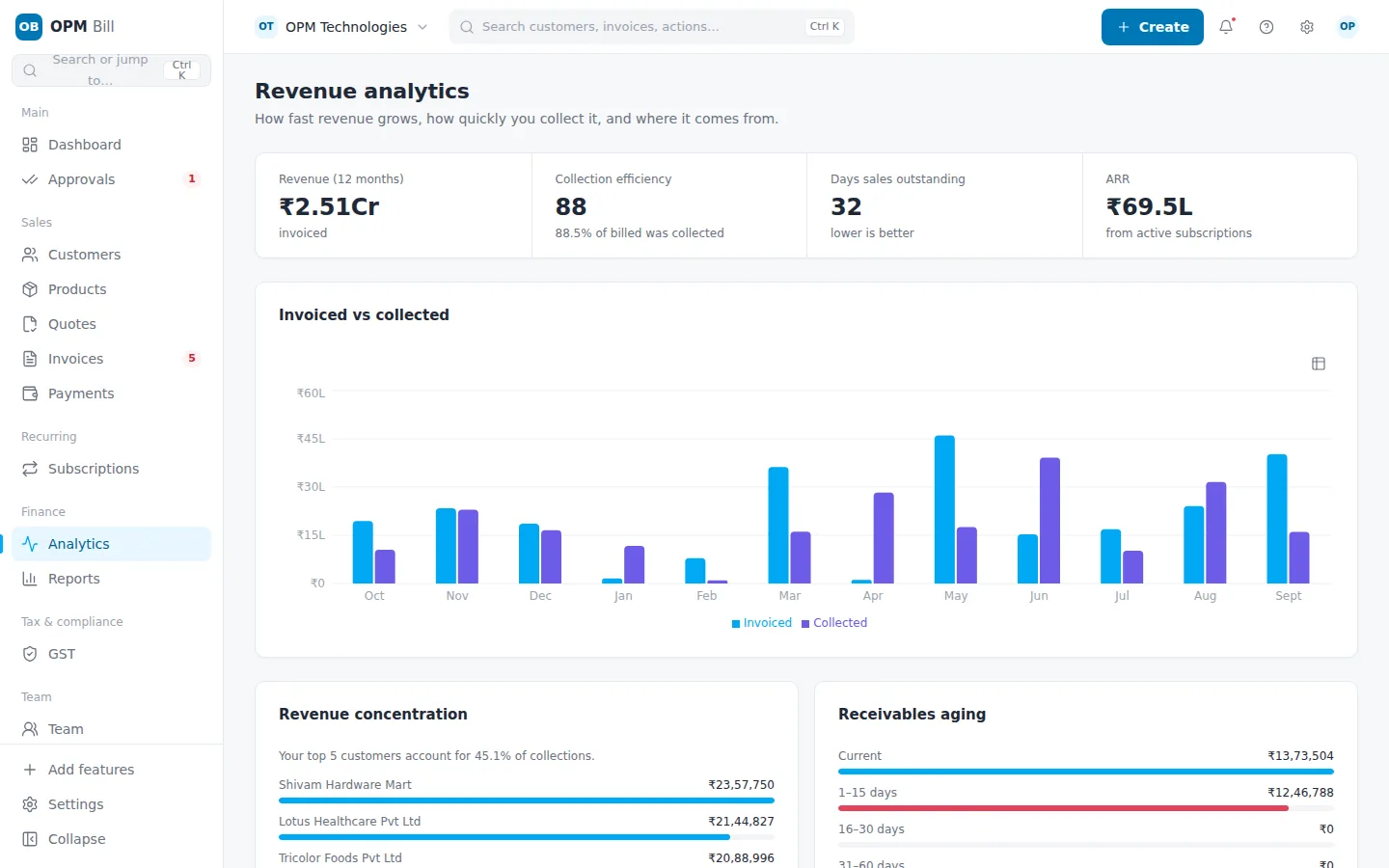
Task: Open the gear settings icon in top bar
Action: 1307,27
